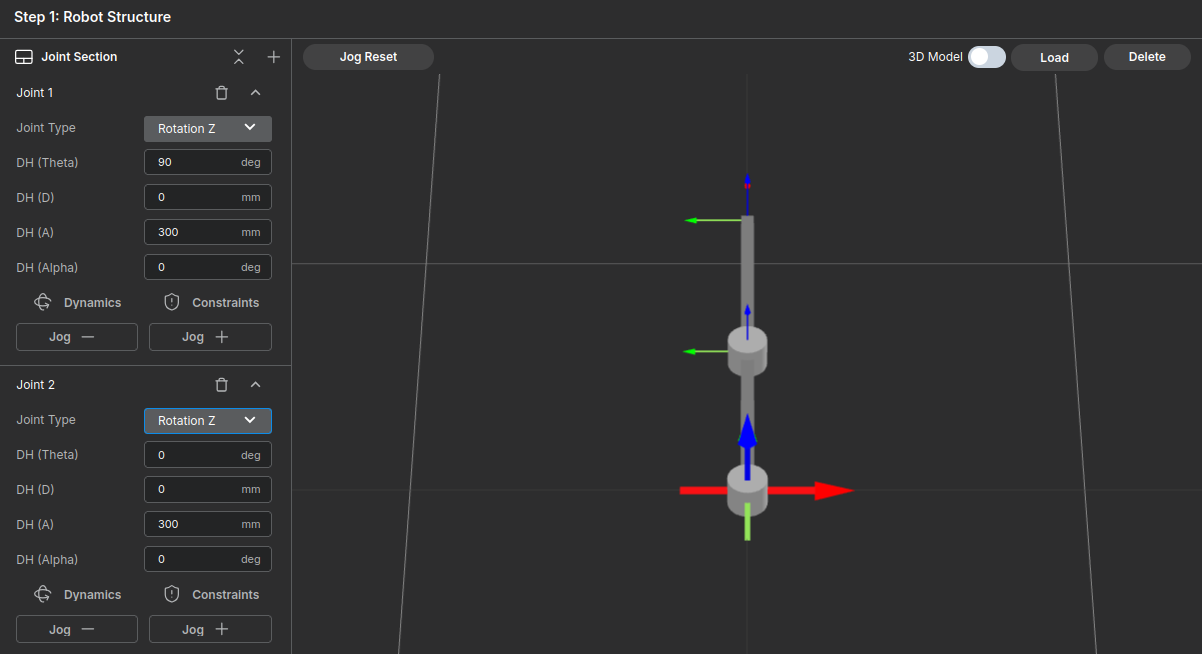Click the Joint 1 DH (Theta) input field
The height and width of the screenshot is (654, 1202).
point(195,162)
